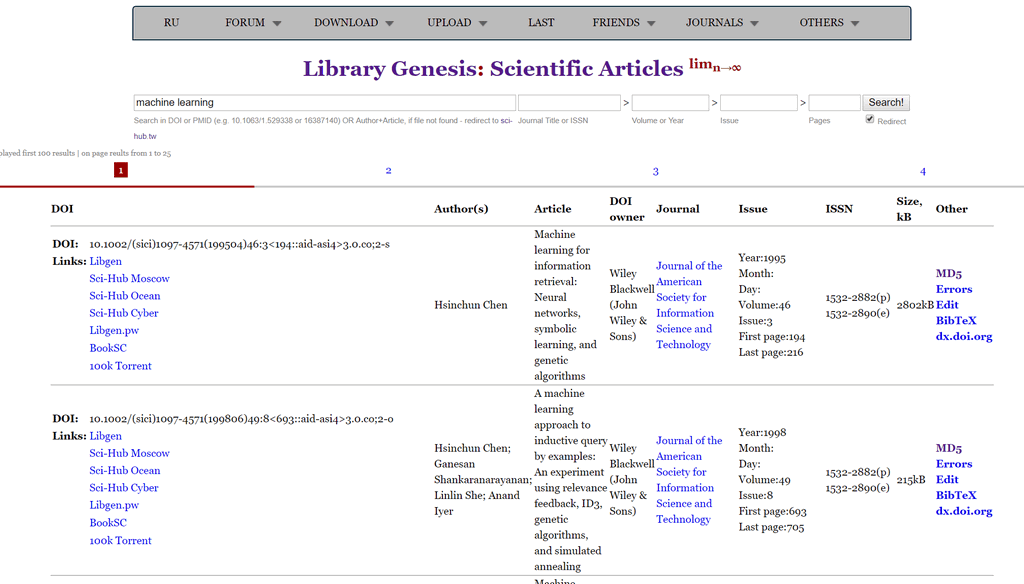Open journal link for the 1995 article

[x=689, y=305]
